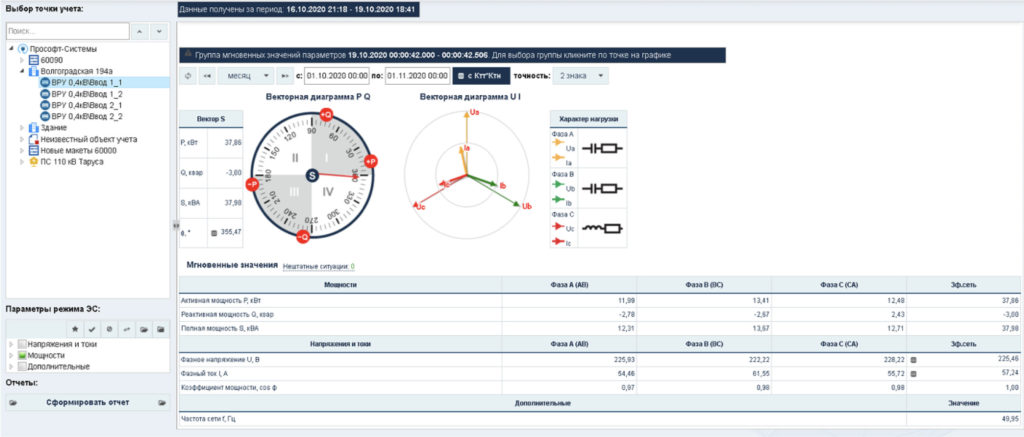Click the splitter collapse handle between panels
The image size is (1024, 437).
175,225
